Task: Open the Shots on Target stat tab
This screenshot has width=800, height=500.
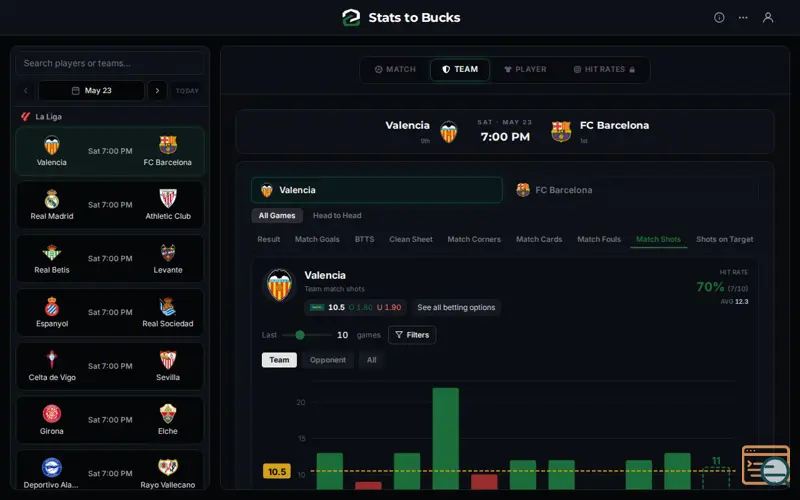Action: 724,239
